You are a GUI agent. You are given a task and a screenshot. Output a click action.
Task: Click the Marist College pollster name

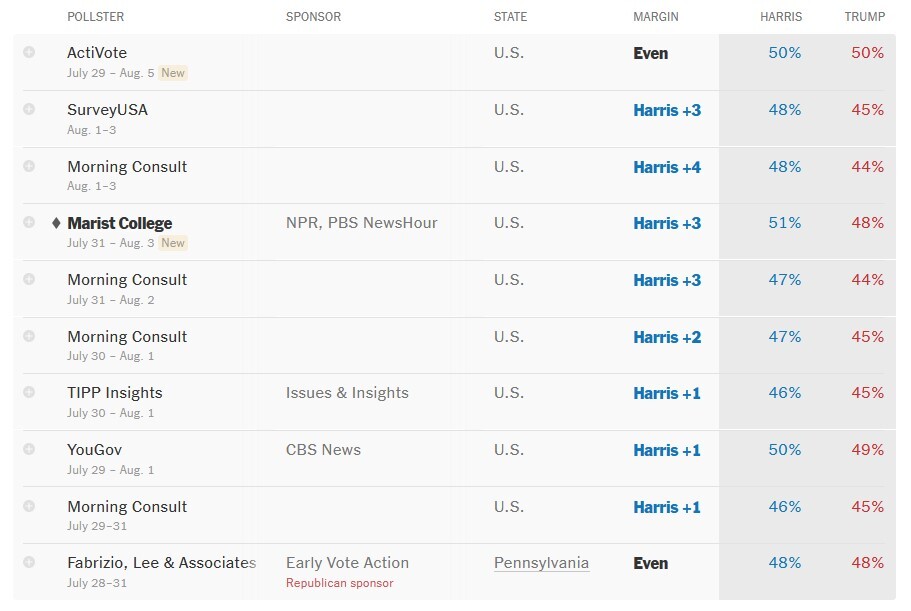120,223
